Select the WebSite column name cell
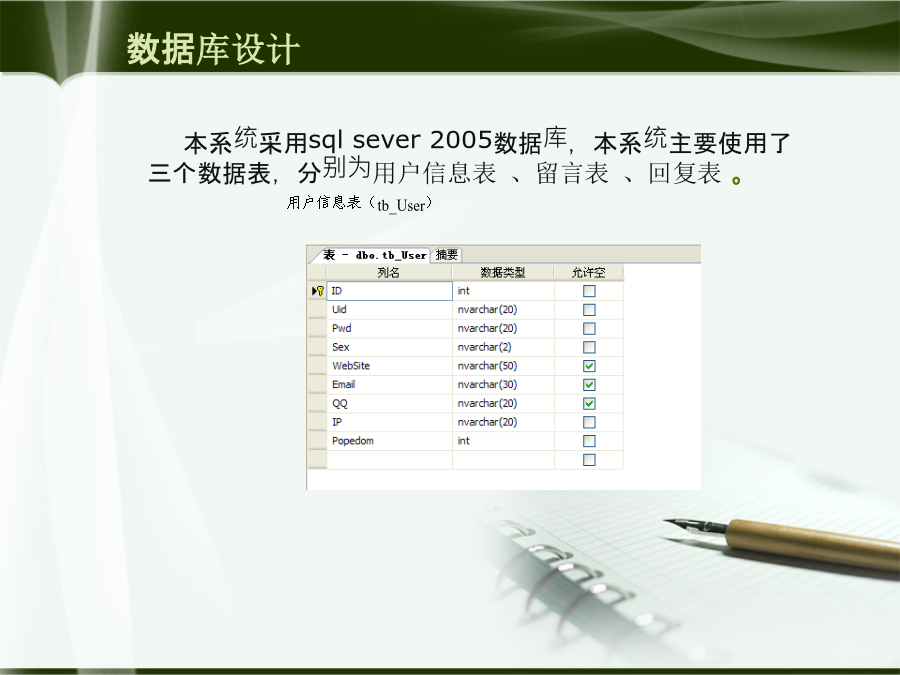This screenshot has height=675, width=900. [389, 366]
